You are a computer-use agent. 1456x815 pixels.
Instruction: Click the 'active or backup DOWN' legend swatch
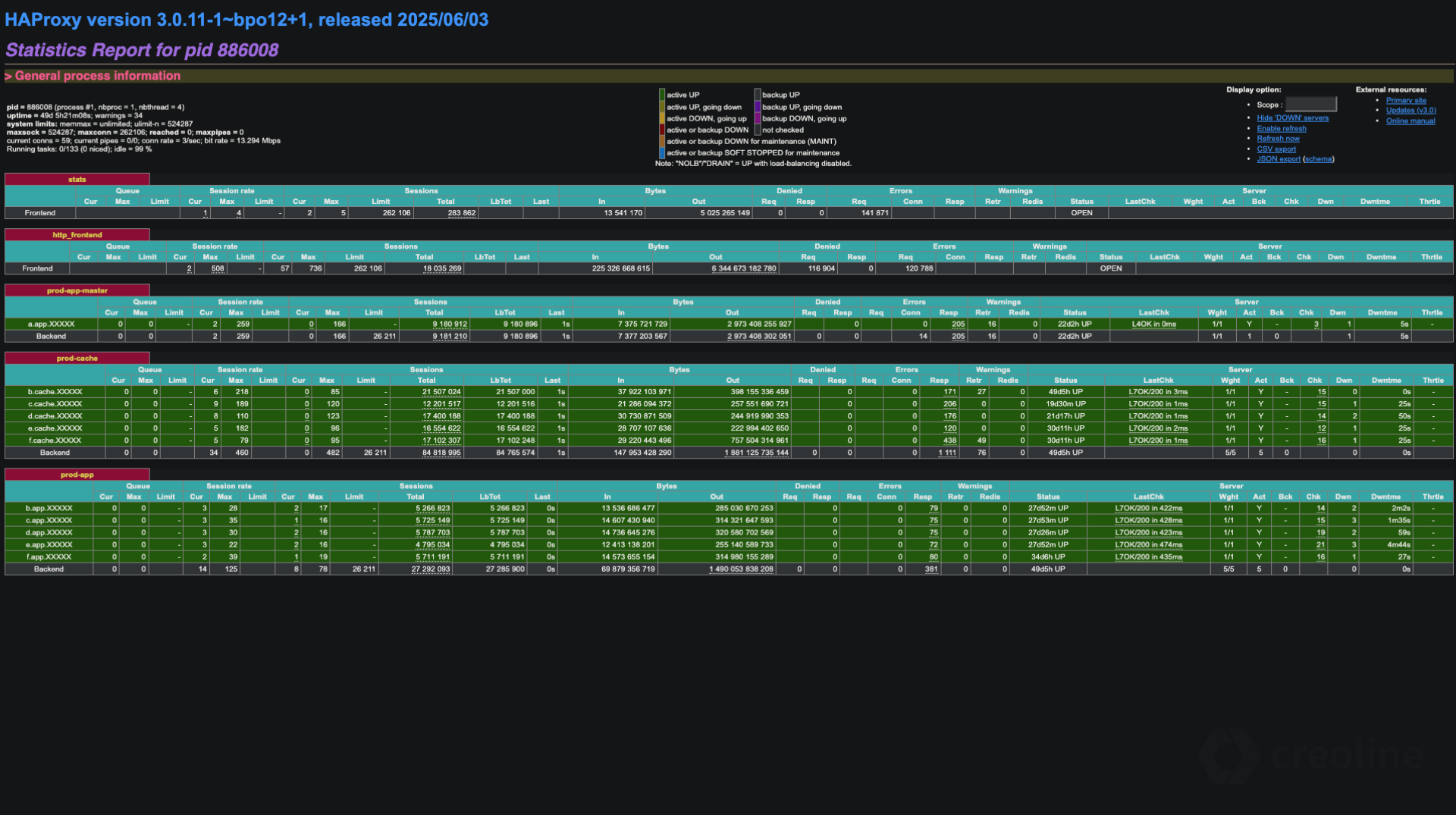pyautogui.click(x=662, y=130)
